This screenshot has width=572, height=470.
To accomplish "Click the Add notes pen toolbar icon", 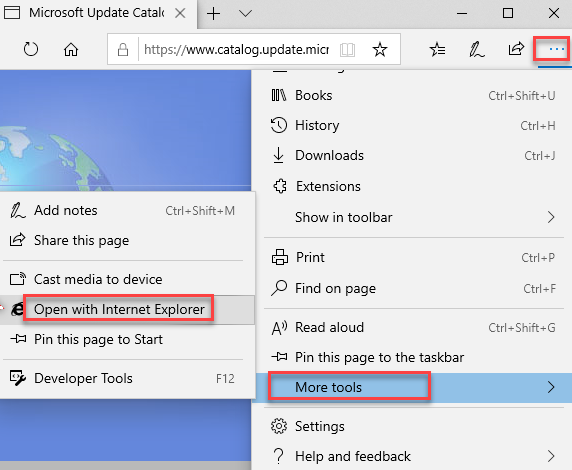I will pos(476,49).
